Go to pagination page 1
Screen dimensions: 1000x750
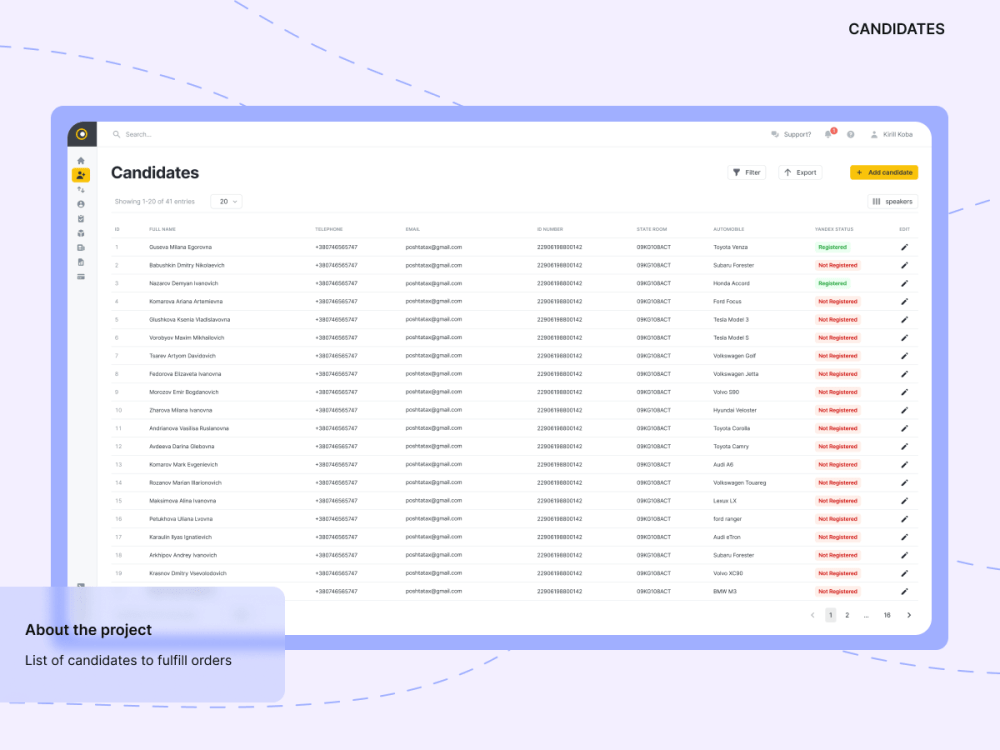coord(830,615)
